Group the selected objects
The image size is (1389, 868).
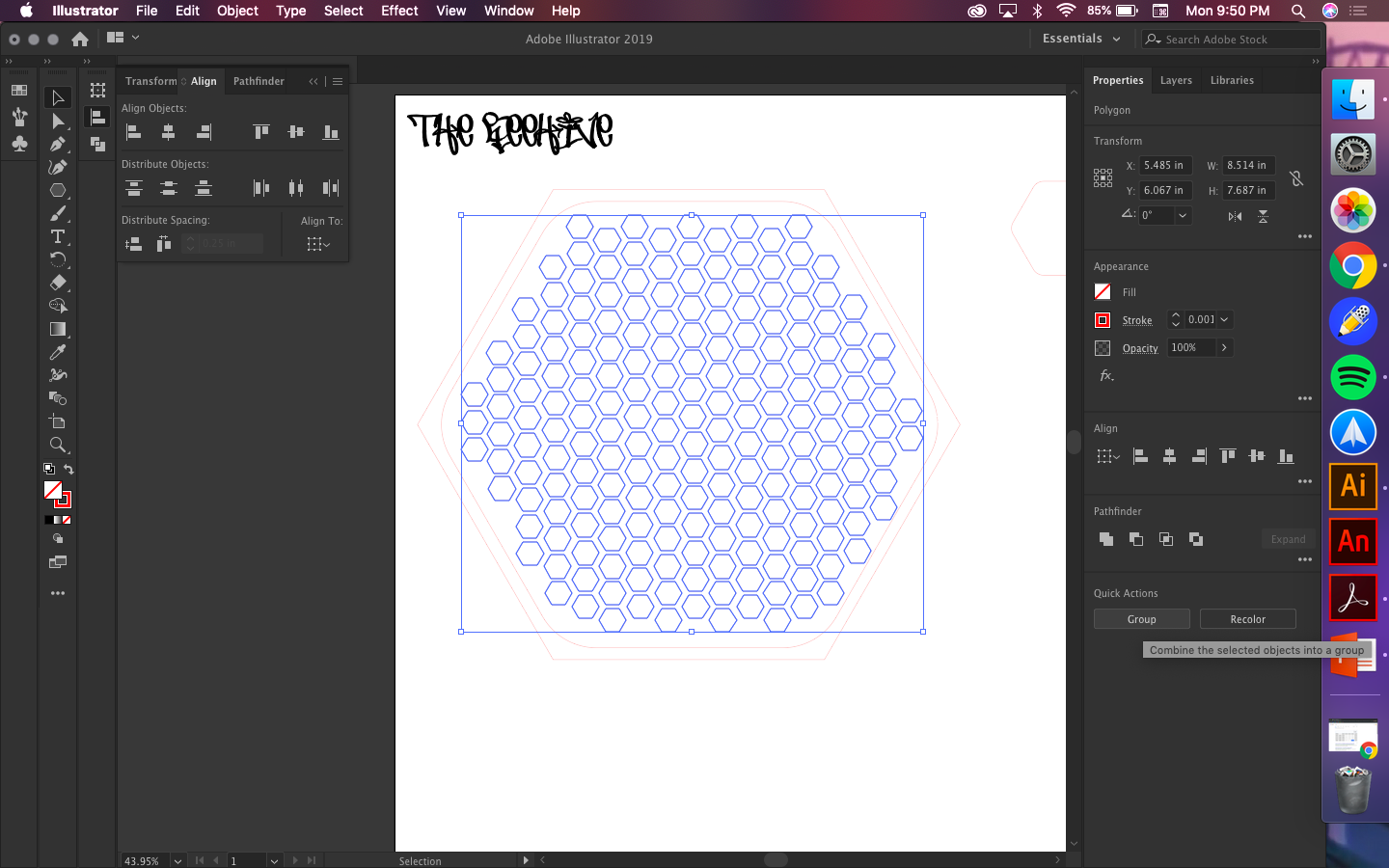coord(1141,618)
